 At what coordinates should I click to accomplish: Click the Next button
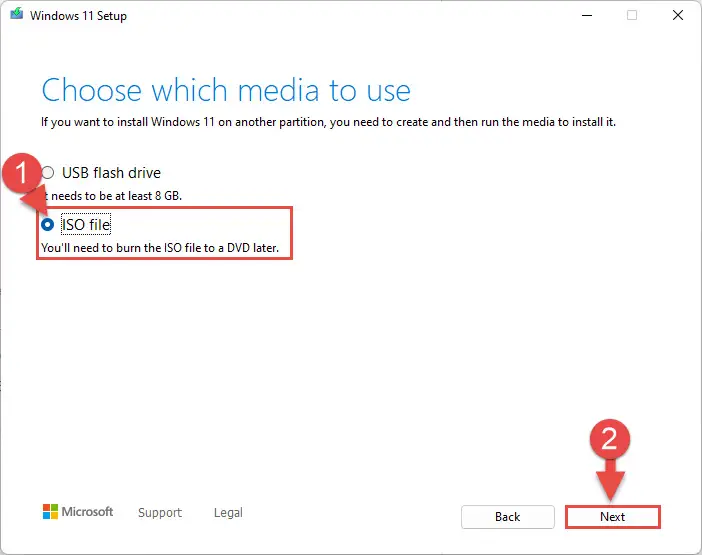pyautogui.click(x=612, y=517)
